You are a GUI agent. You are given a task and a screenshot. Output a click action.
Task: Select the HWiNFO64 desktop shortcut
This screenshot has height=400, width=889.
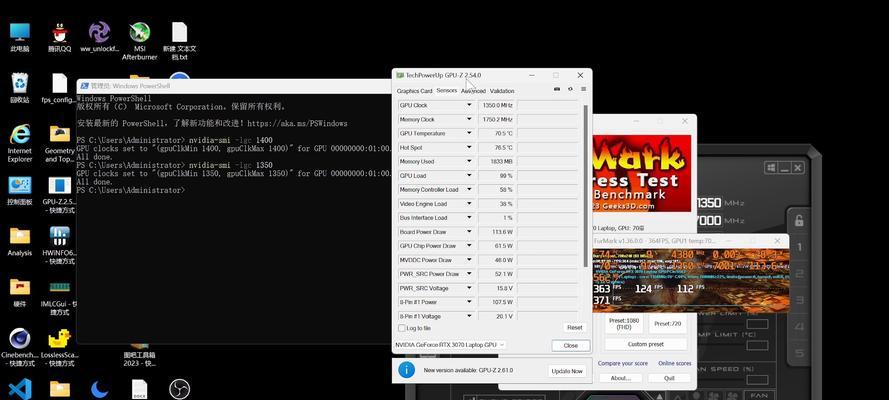point(60,246)
